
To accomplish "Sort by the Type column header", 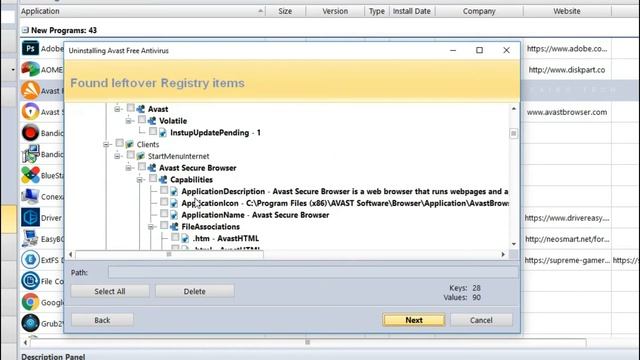I will coord(377,11).
